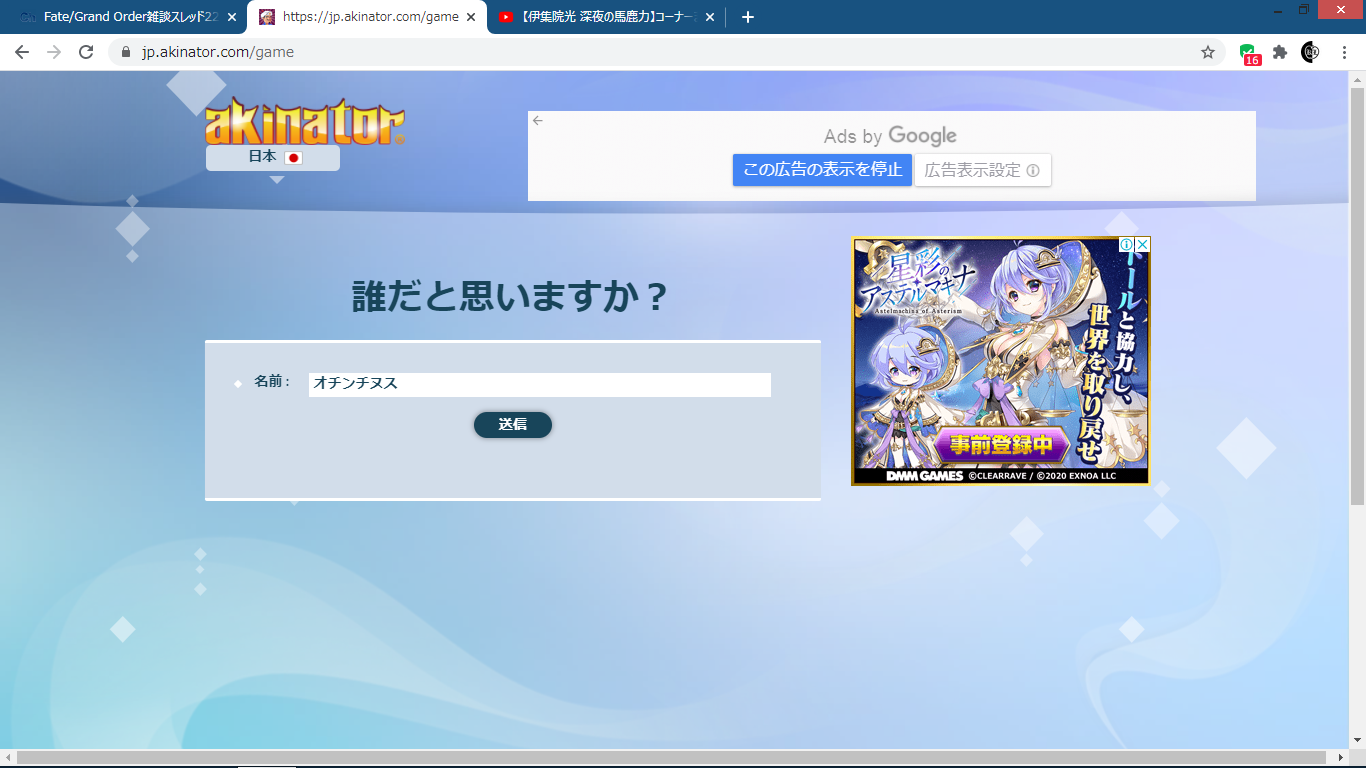This screenshot has height=768, width=1366.
Task: Click the horizontal scrollbar at the page bottom
Action: tap(670, 758)
